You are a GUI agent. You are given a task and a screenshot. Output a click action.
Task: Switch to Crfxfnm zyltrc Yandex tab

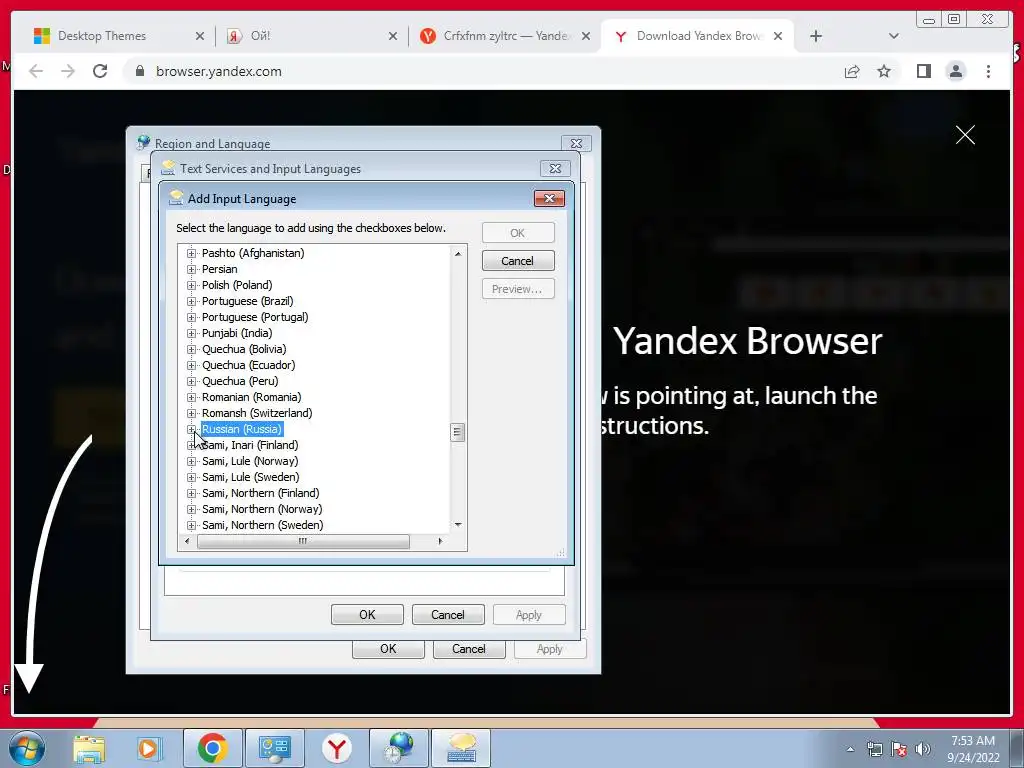(x=496, y=36)
